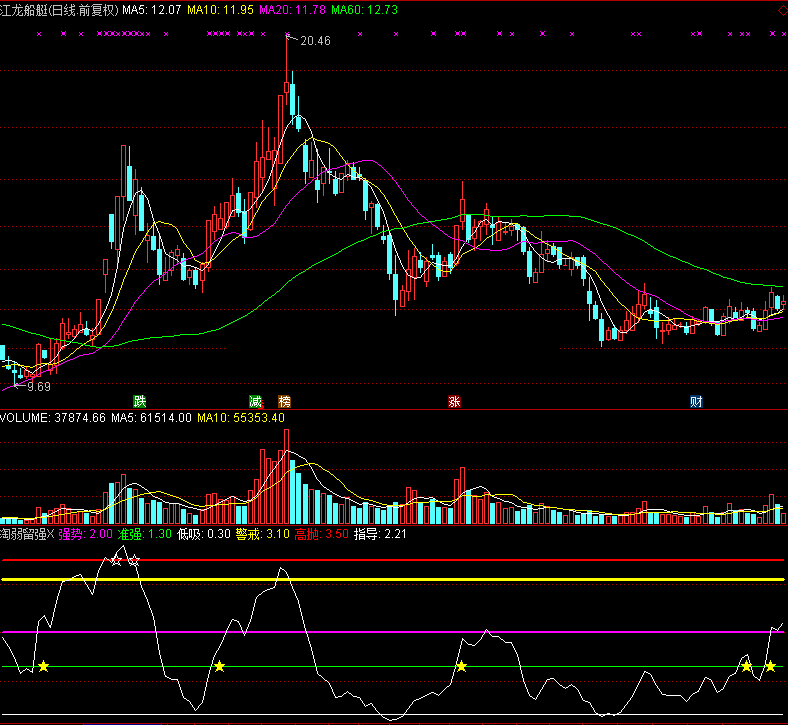788x725 pixels.
Task: Click the volume MA5: 61514.00 label
Action: [151, 418]
